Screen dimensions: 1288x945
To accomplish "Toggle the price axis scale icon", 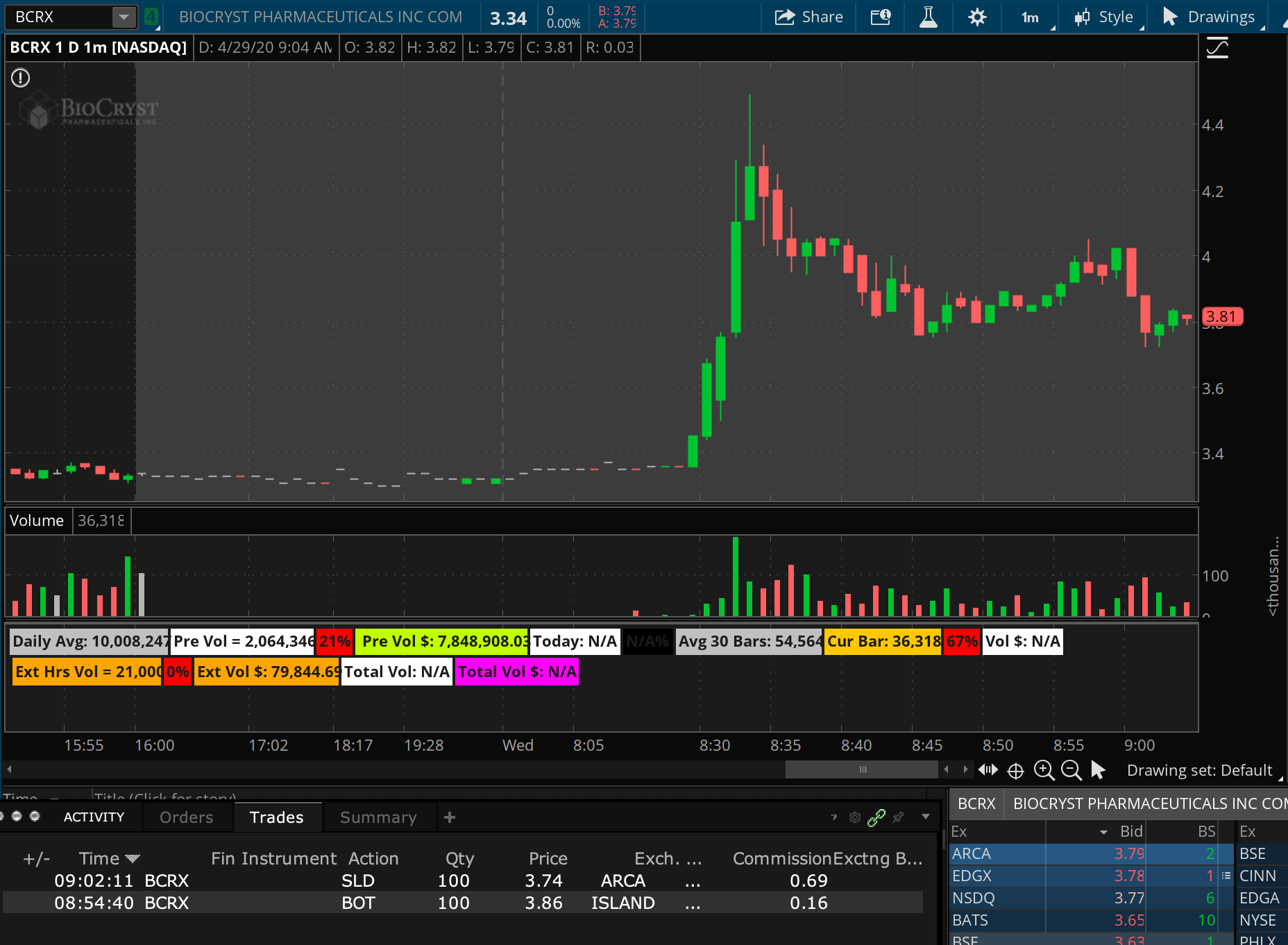I will (1217, 48).
